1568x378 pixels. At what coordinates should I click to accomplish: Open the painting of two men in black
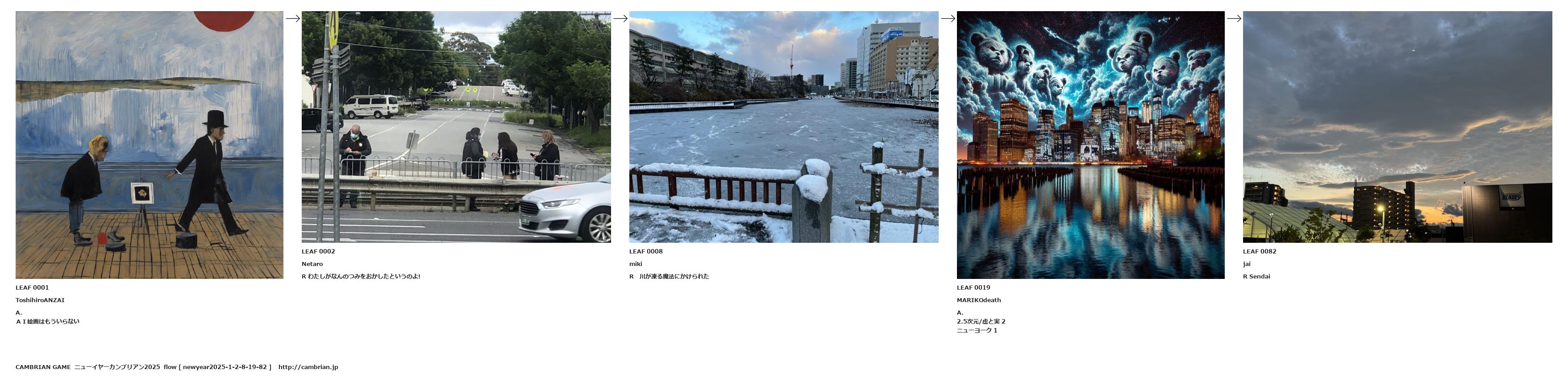click(149, 145)
